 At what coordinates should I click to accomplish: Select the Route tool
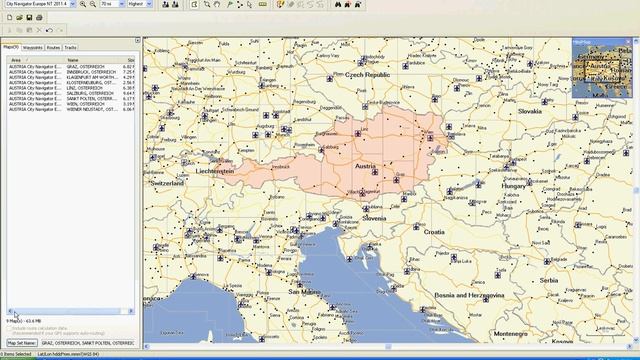(x=240, y=4)
